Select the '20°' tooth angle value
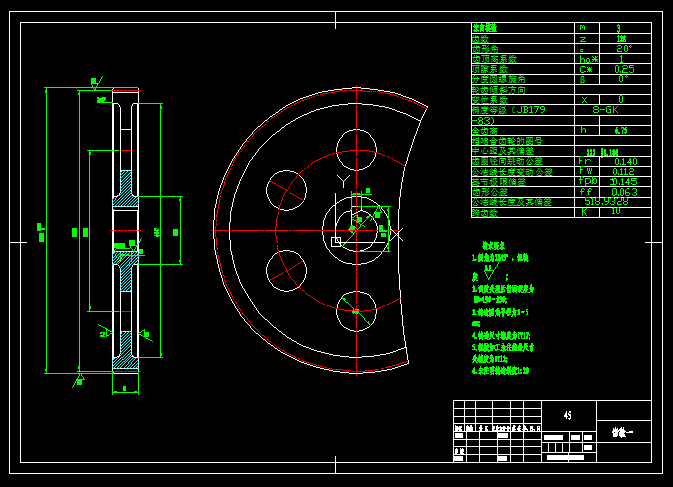This screenshot has width=673, height=487. pyautogui.click(x=624, y=48)
